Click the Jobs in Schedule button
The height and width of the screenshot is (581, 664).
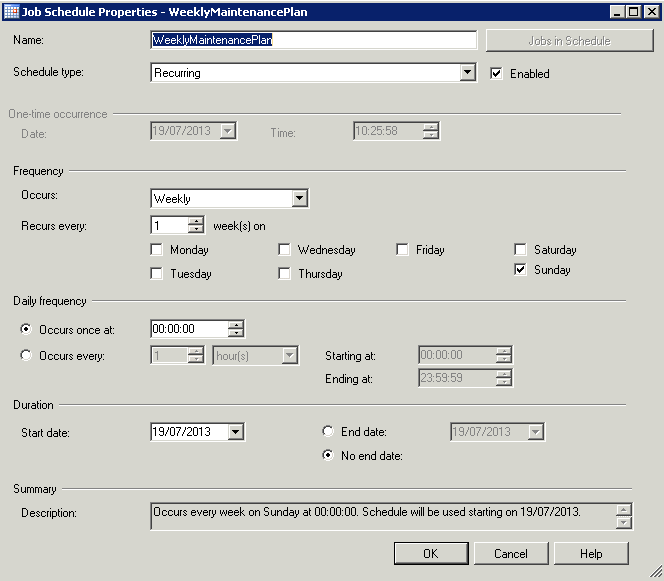[570, 41]
